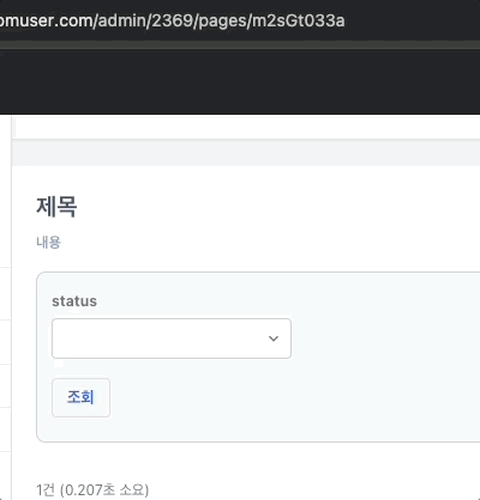Click the m2sGt033a segment of the URL
Viewport: 480px width, 500px height.
click(x=298, y=21)
